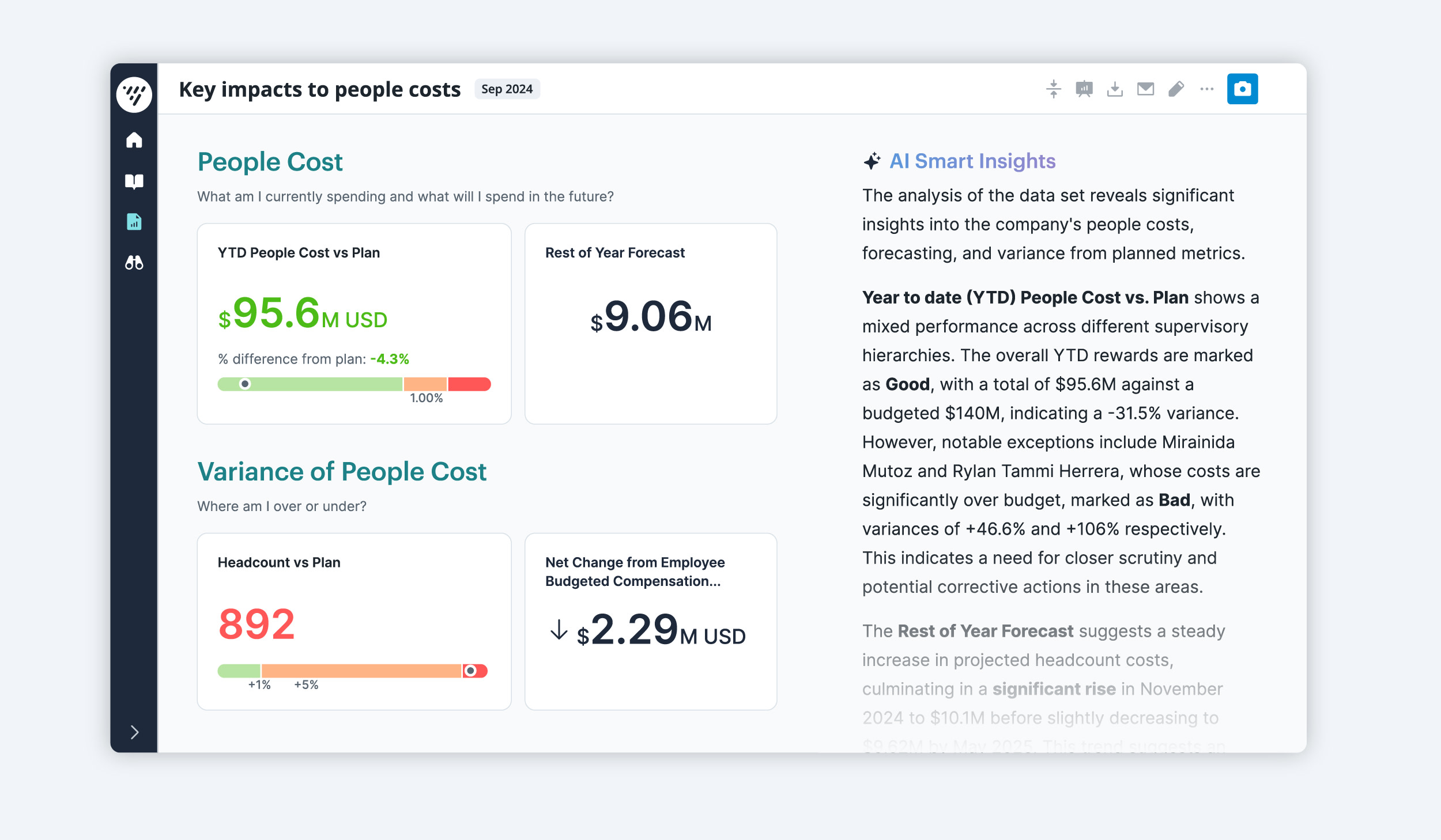Click the marker on the Headcount gauge bar

coord(470,671)
